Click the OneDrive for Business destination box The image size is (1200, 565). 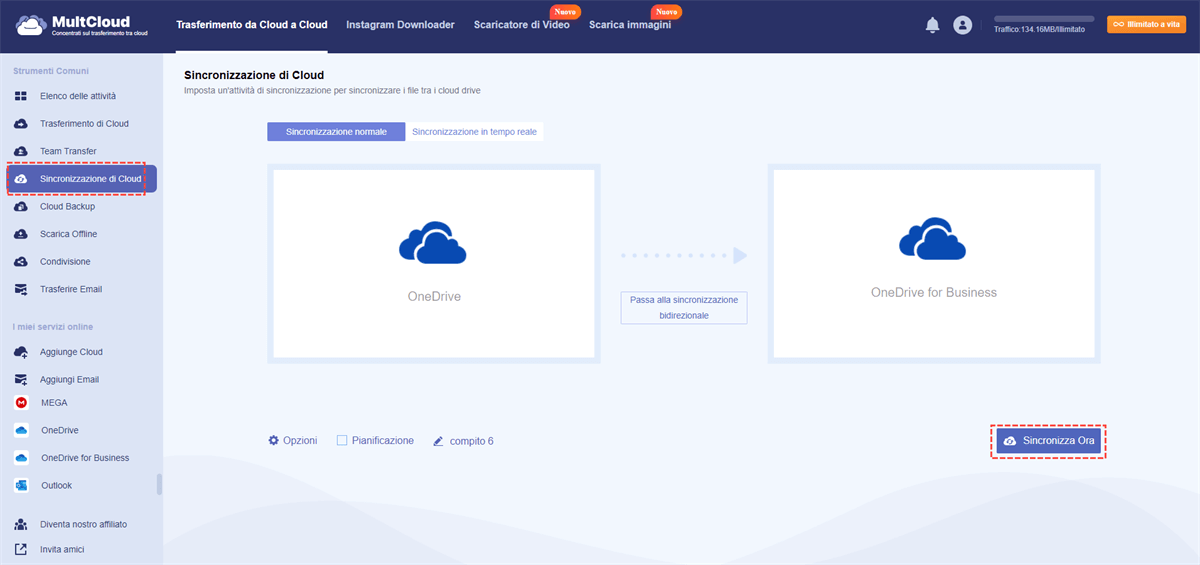tap(933, 264)
